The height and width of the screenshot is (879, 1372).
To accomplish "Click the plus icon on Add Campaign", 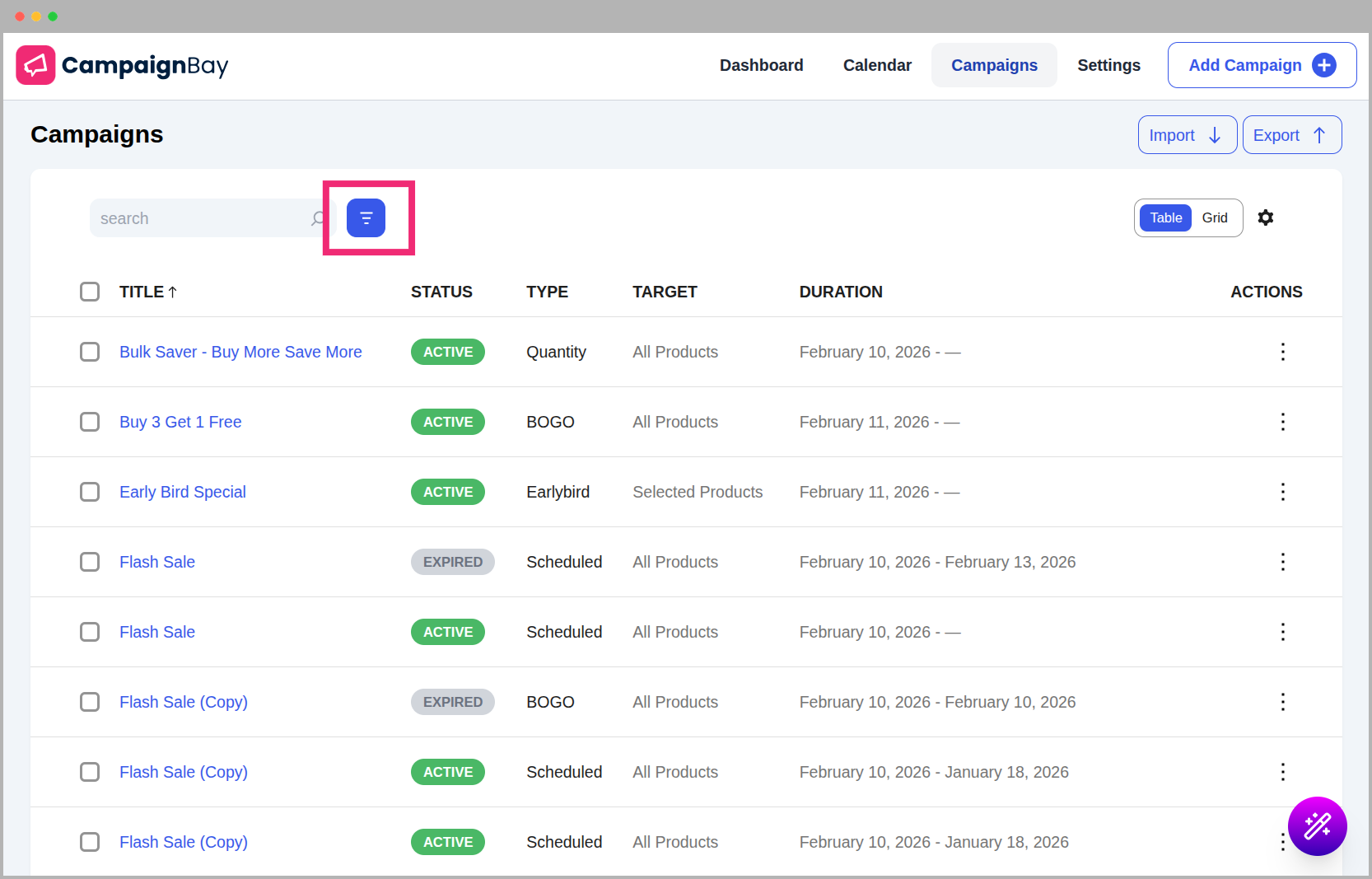I will (x=1324, y=65).
